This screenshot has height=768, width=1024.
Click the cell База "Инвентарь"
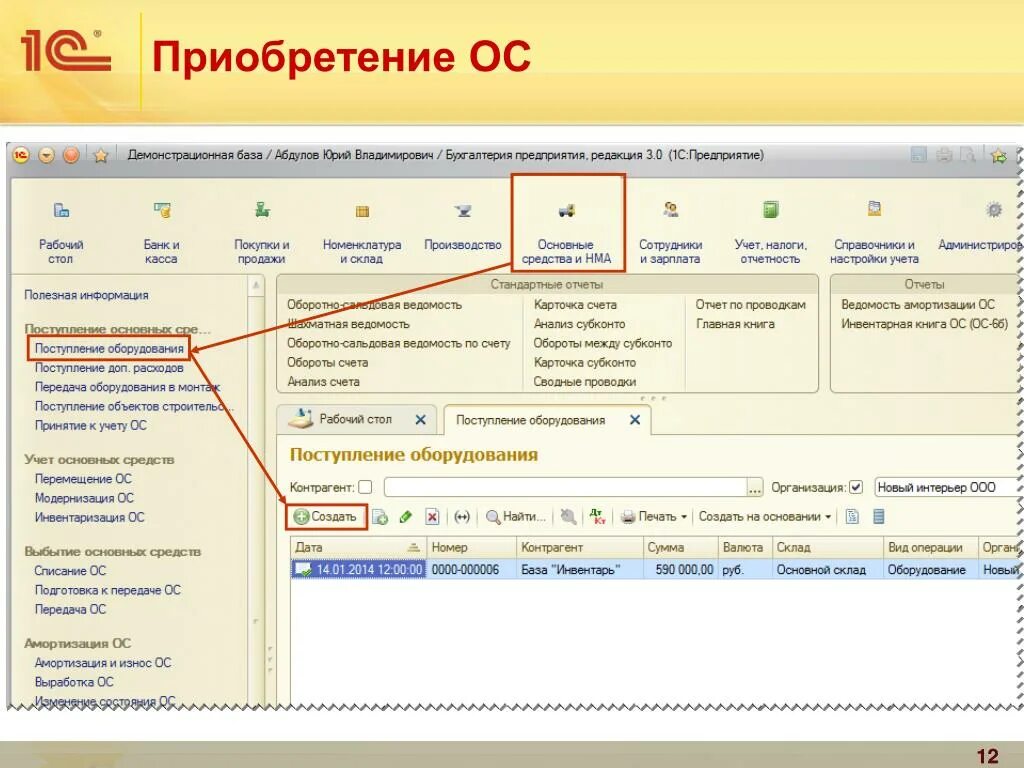click(x=580, y=570)
